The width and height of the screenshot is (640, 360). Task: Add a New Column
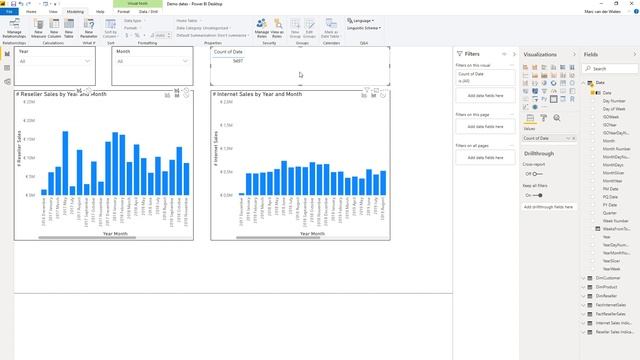point(54,28)
